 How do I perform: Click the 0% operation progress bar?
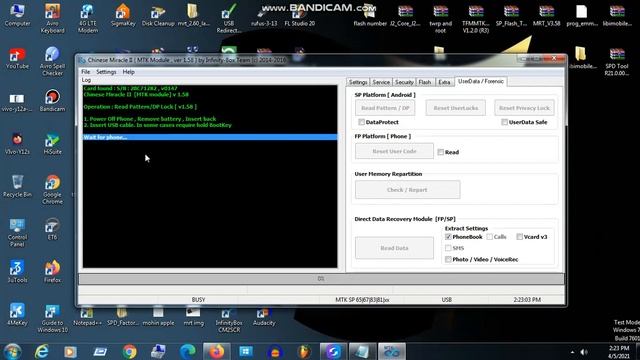[x=321, y=279]
